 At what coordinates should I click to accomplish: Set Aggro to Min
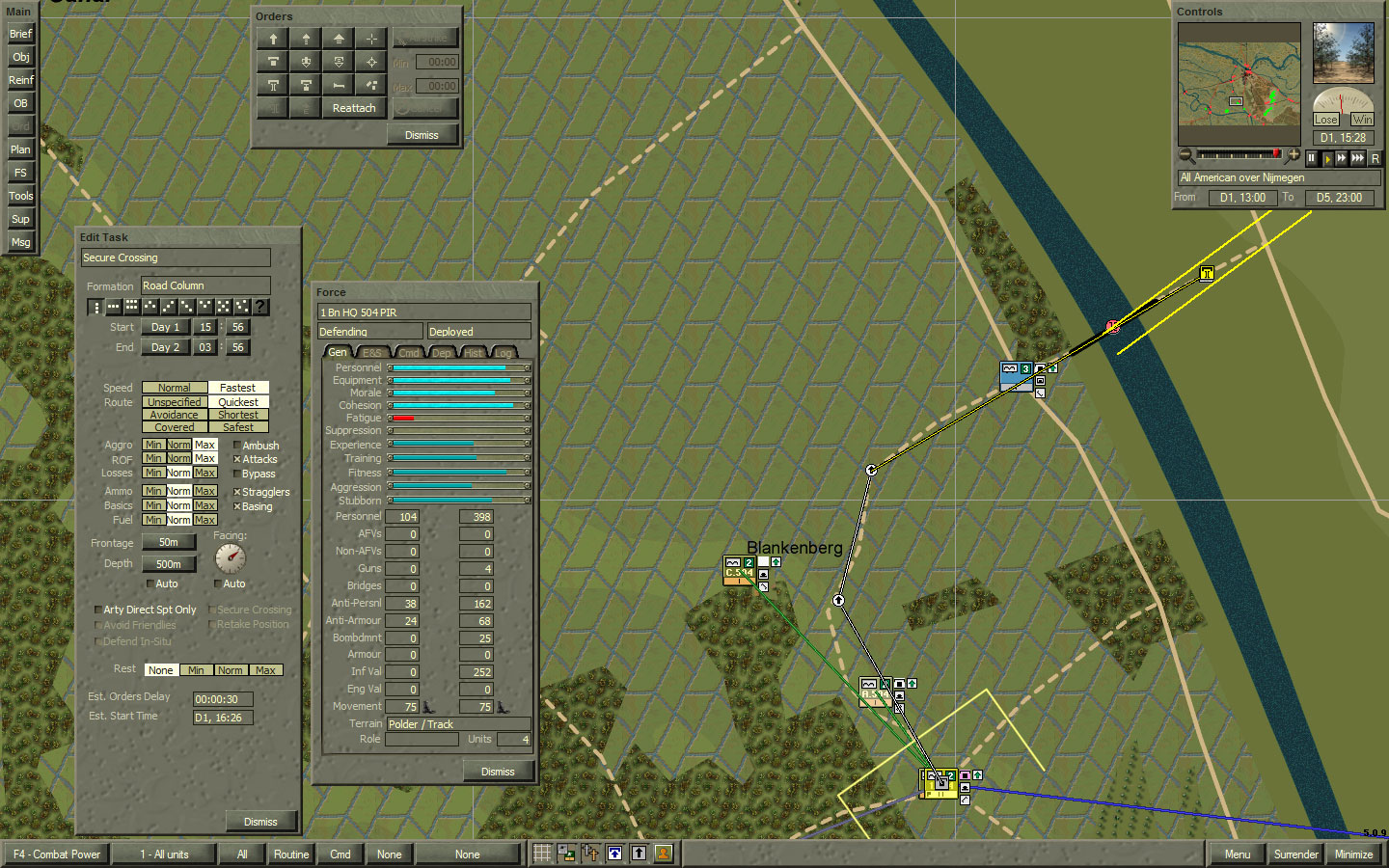point(153,445)
